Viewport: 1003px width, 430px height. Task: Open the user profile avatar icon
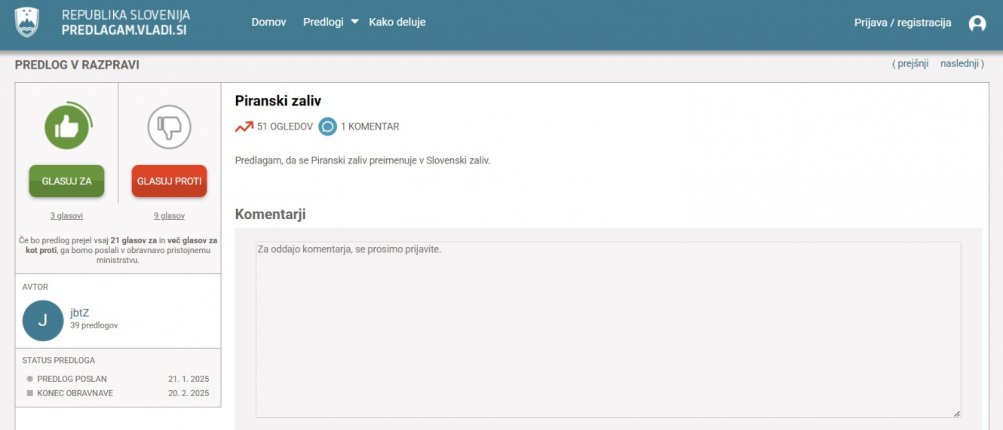(977, 24)
